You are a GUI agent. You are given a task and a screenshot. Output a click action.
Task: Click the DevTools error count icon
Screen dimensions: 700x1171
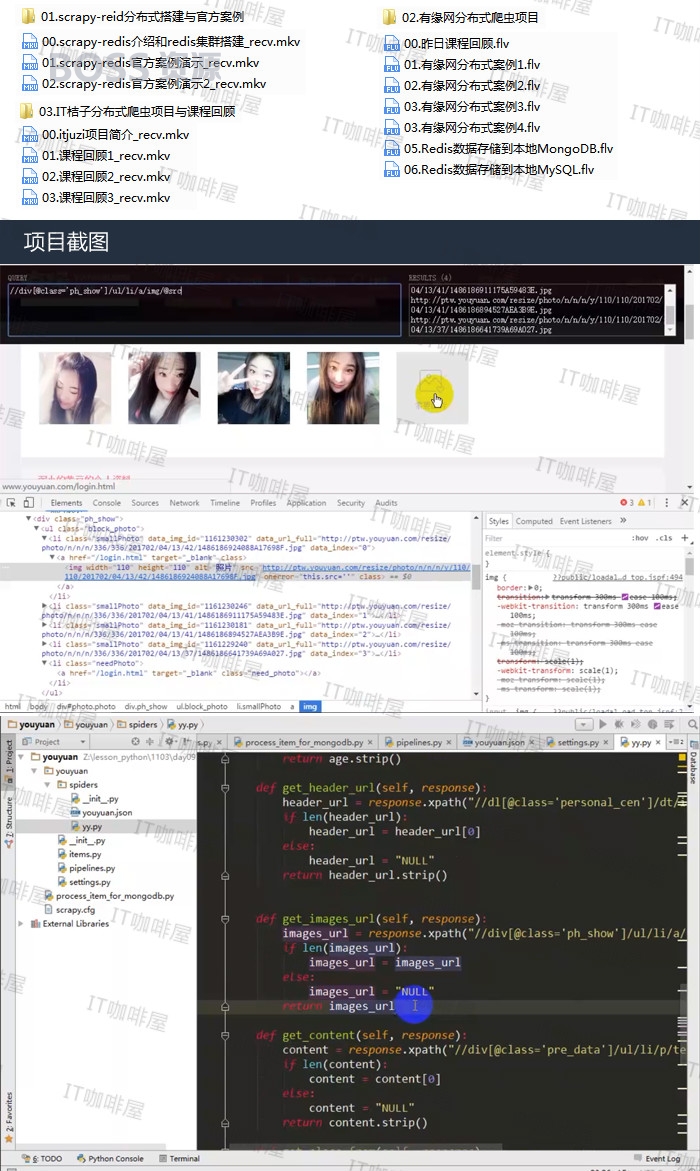624,503
